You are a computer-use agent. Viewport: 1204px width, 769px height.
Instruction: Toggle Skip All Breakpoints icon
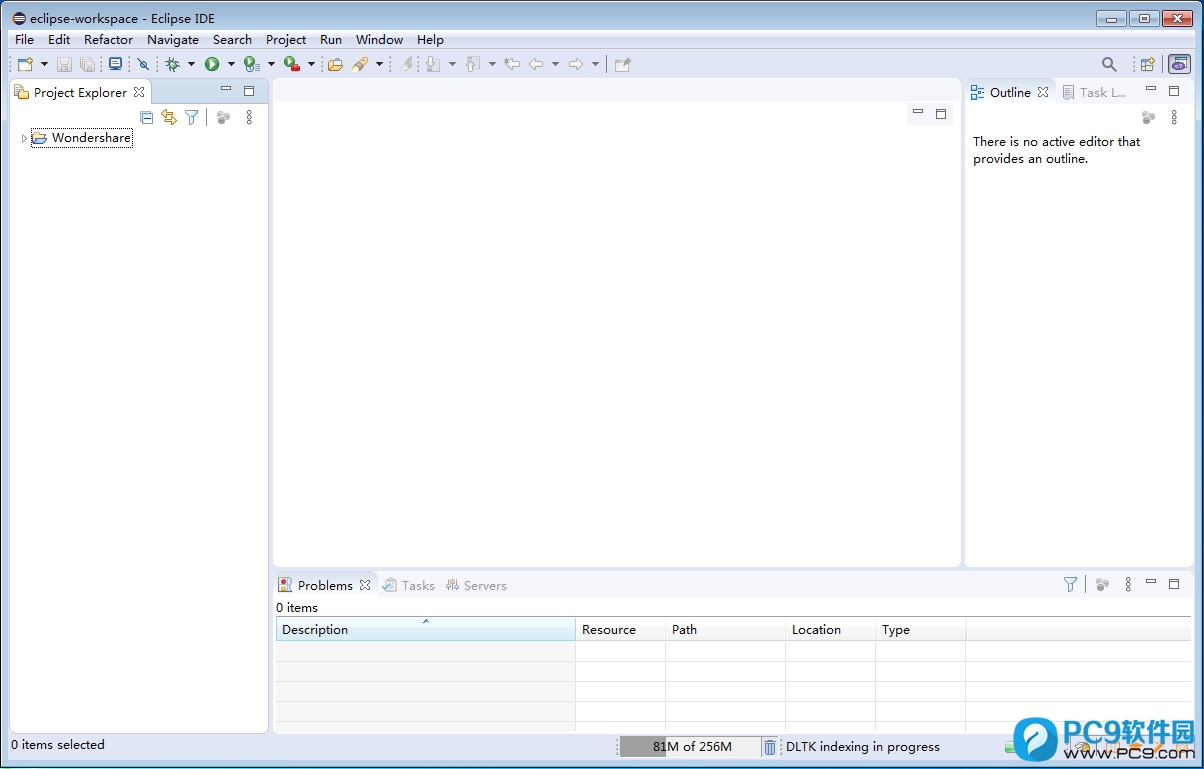(x=143, y=64)
